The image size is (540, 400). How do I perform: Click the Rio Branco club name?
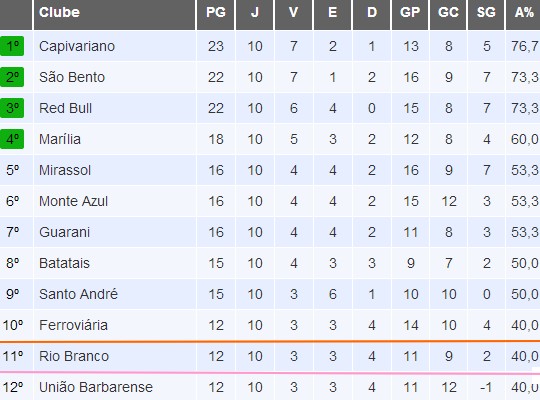point(74,356)
